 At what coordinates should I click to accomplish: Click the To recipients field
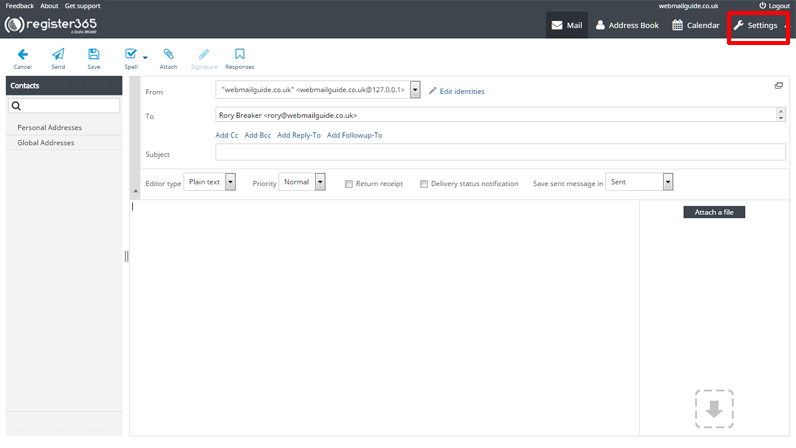(496, 115)
